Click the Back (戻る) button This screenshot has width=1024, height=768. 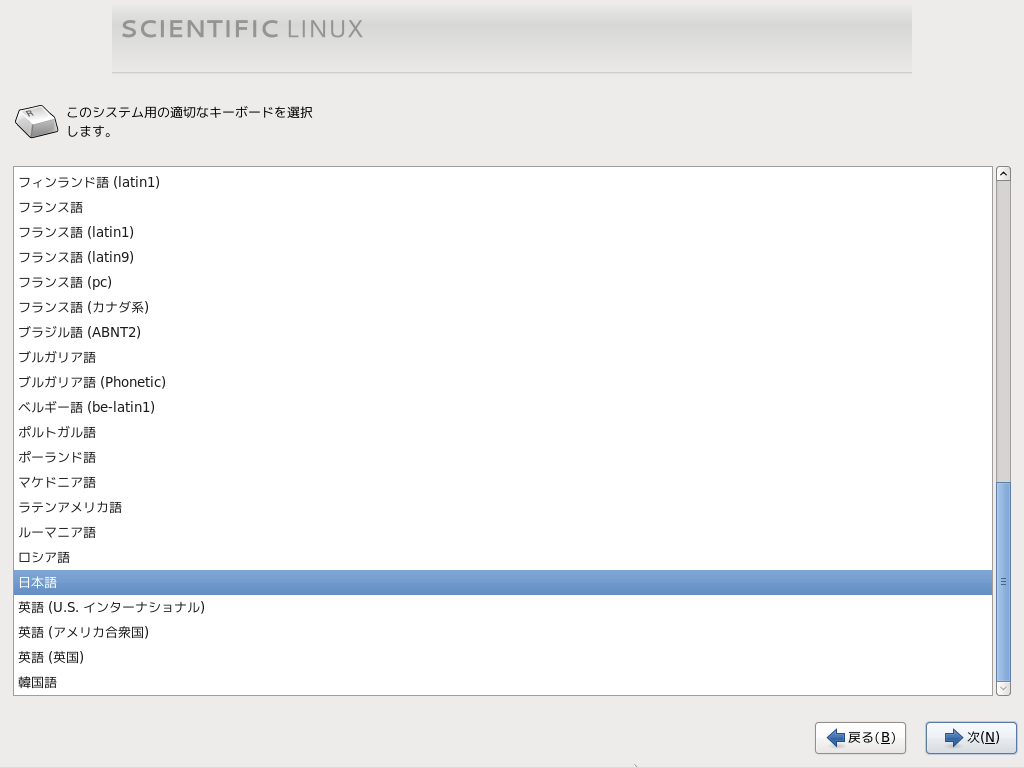[859, 737]
